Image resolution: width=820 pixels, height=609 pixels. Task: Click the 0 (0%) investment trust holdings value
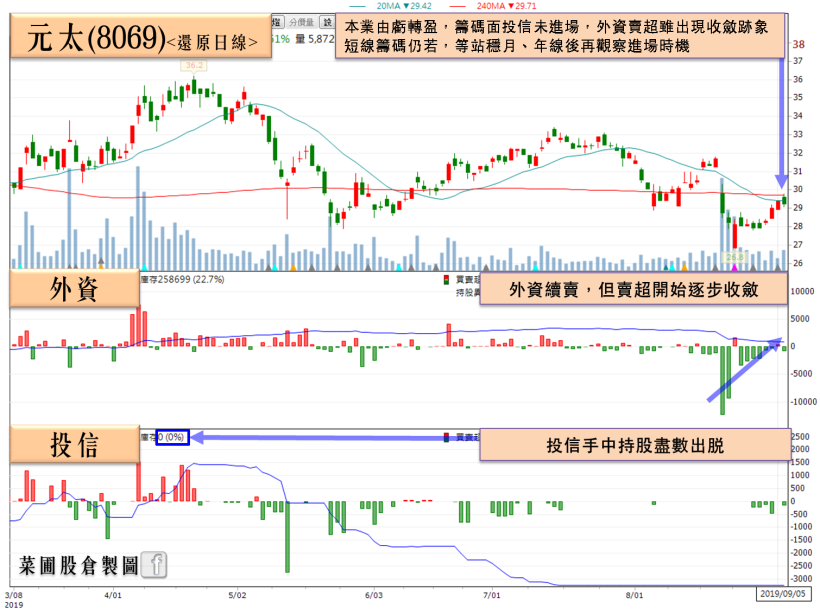tap(172, 437)
